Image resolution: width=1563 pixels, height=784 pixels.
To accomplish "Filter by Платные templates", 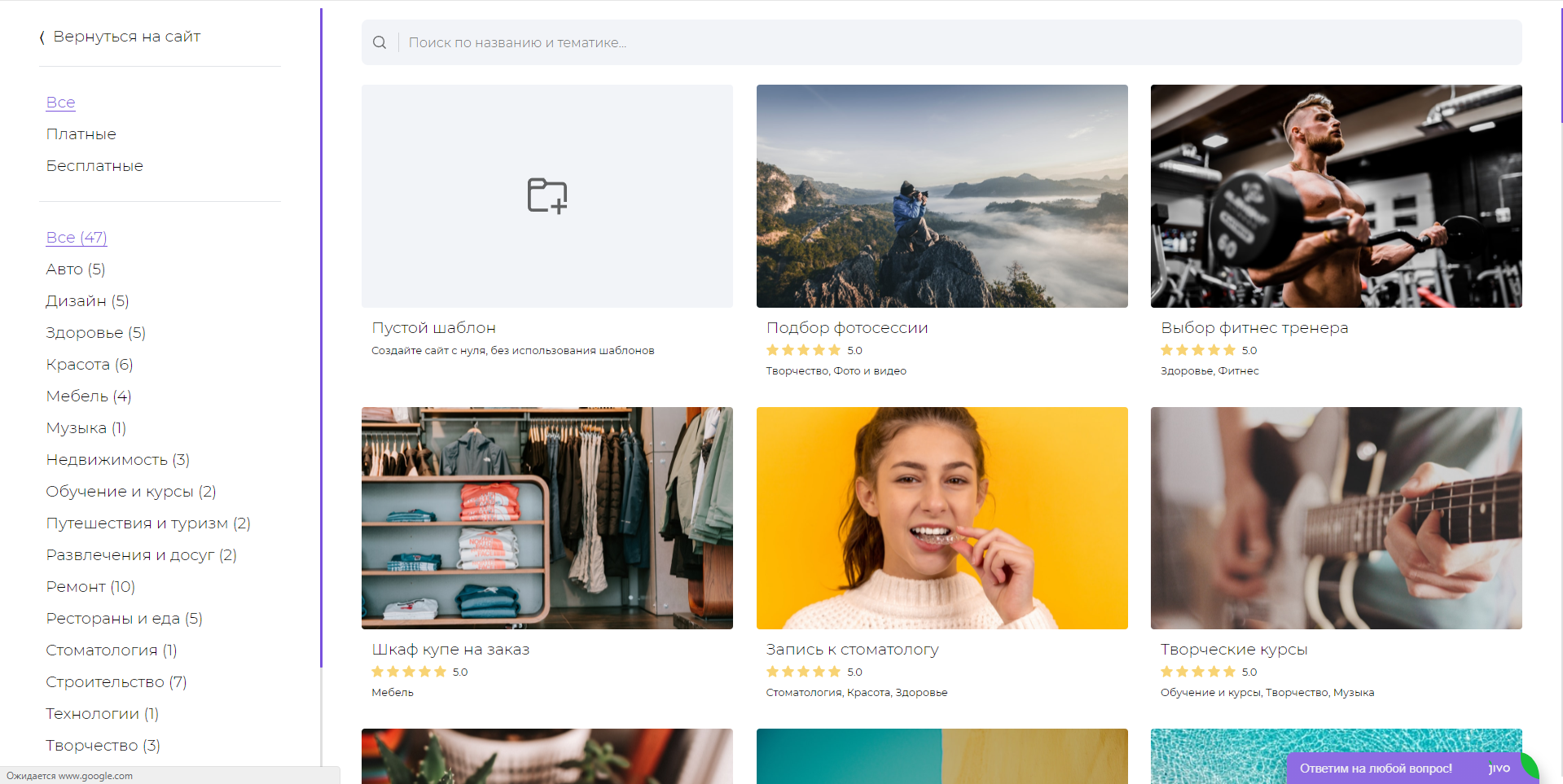I will pos(81,134).
